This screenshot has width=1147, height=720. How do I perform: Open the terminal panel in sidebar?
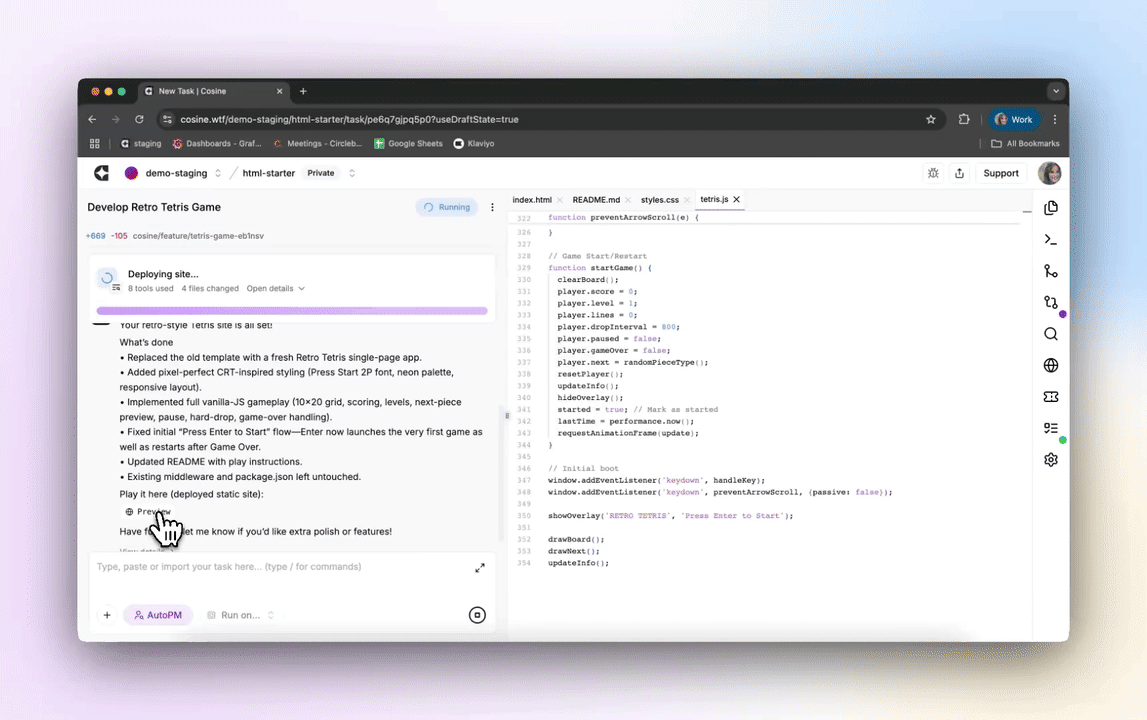click(x=1050, y=239)
